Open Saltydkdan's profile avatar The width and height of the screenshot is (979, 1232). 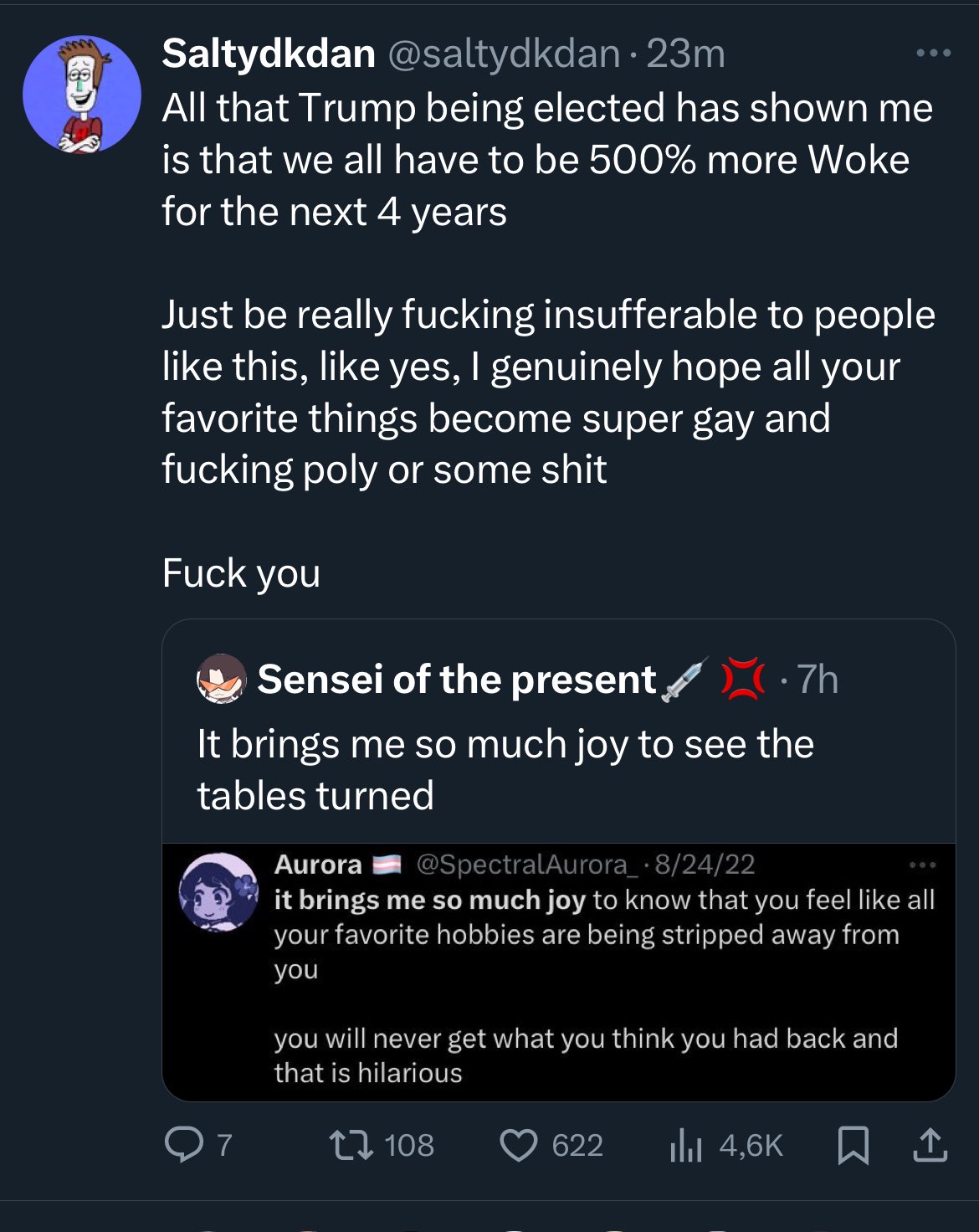(x=81, y=94)
